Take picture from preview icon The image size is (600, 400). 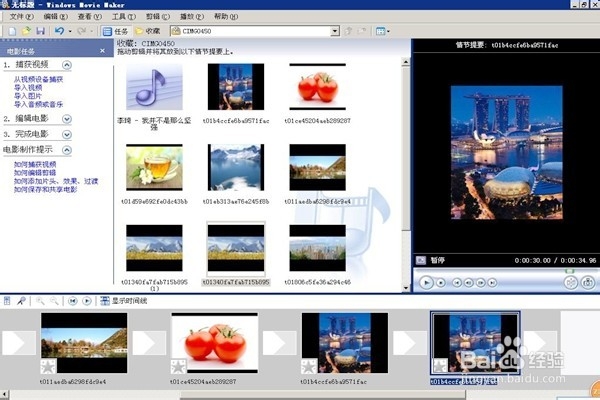pyautogui.click(x=588, y=283)
